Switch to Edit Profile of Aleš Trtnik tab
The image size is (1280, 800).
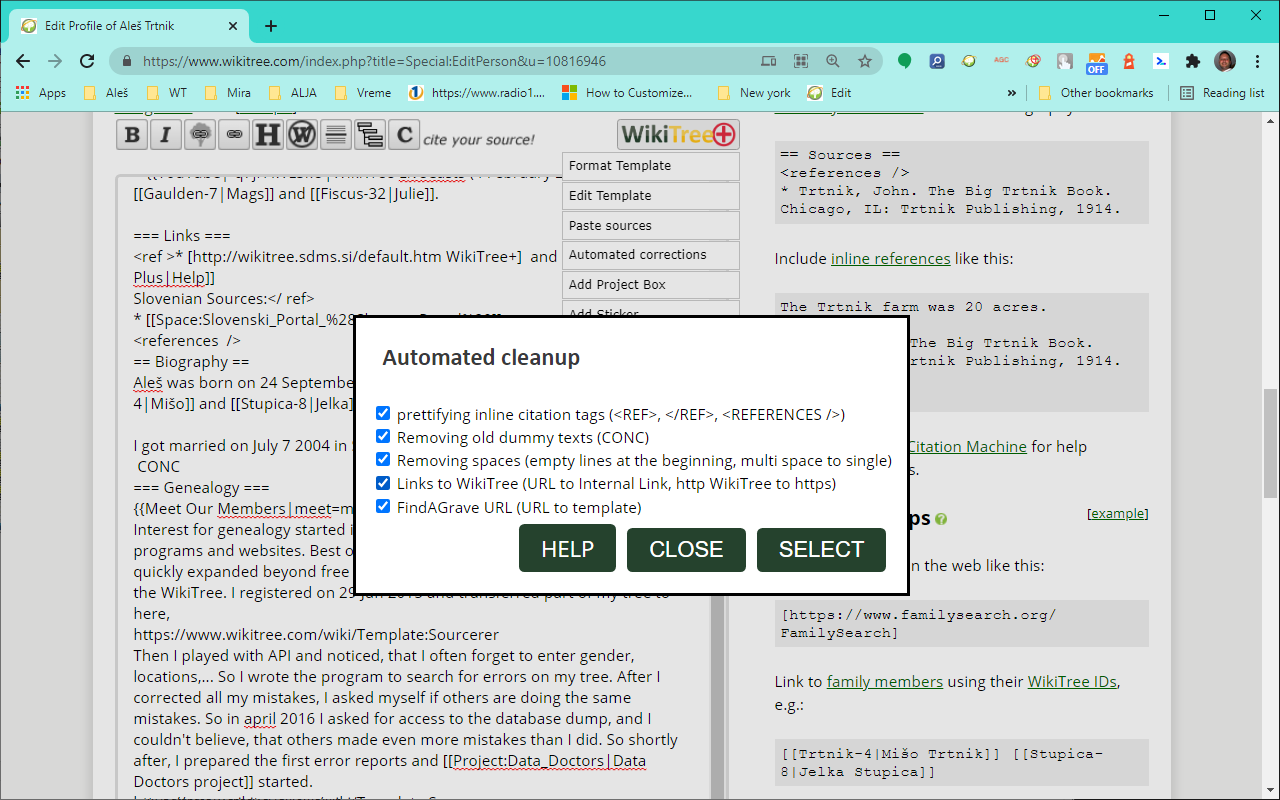[x=130, y=26]
